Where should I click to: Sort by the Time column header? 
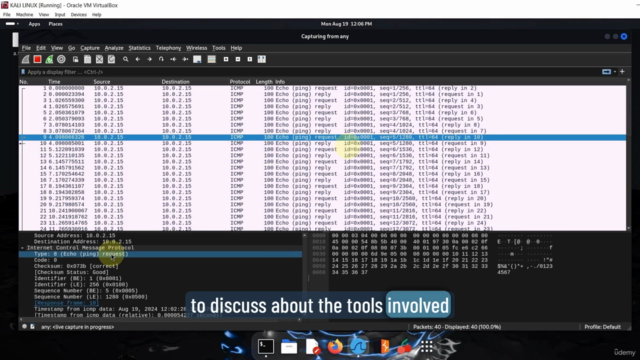tap(54, 82)
